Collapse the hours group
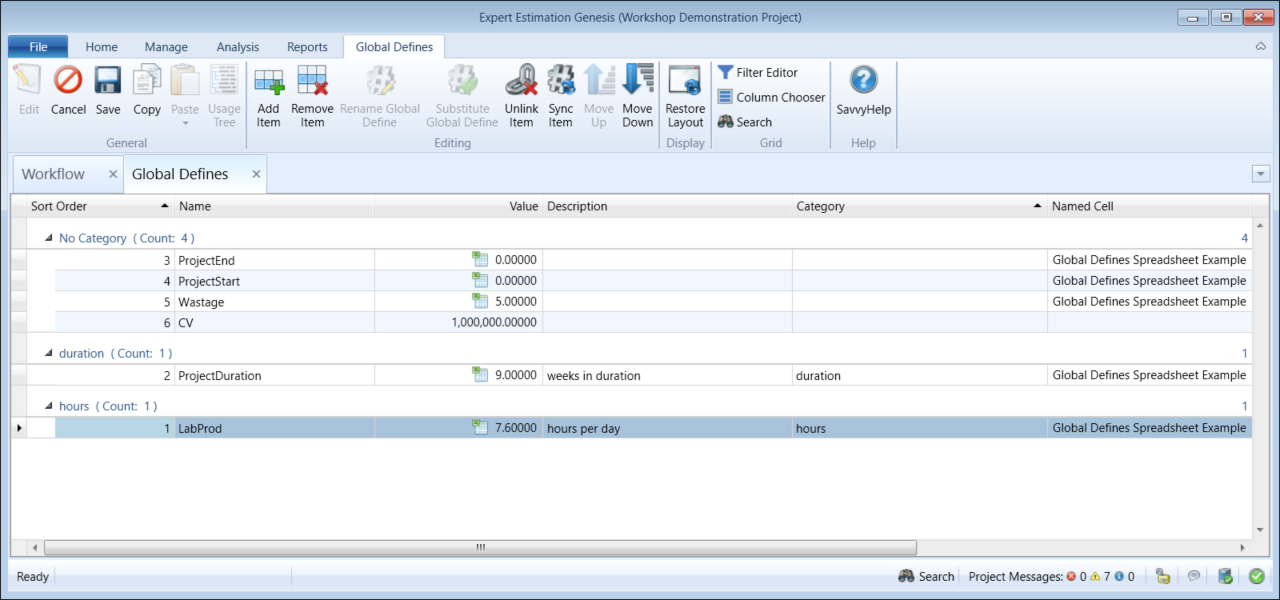1280x600 pixels. (47, 407)
